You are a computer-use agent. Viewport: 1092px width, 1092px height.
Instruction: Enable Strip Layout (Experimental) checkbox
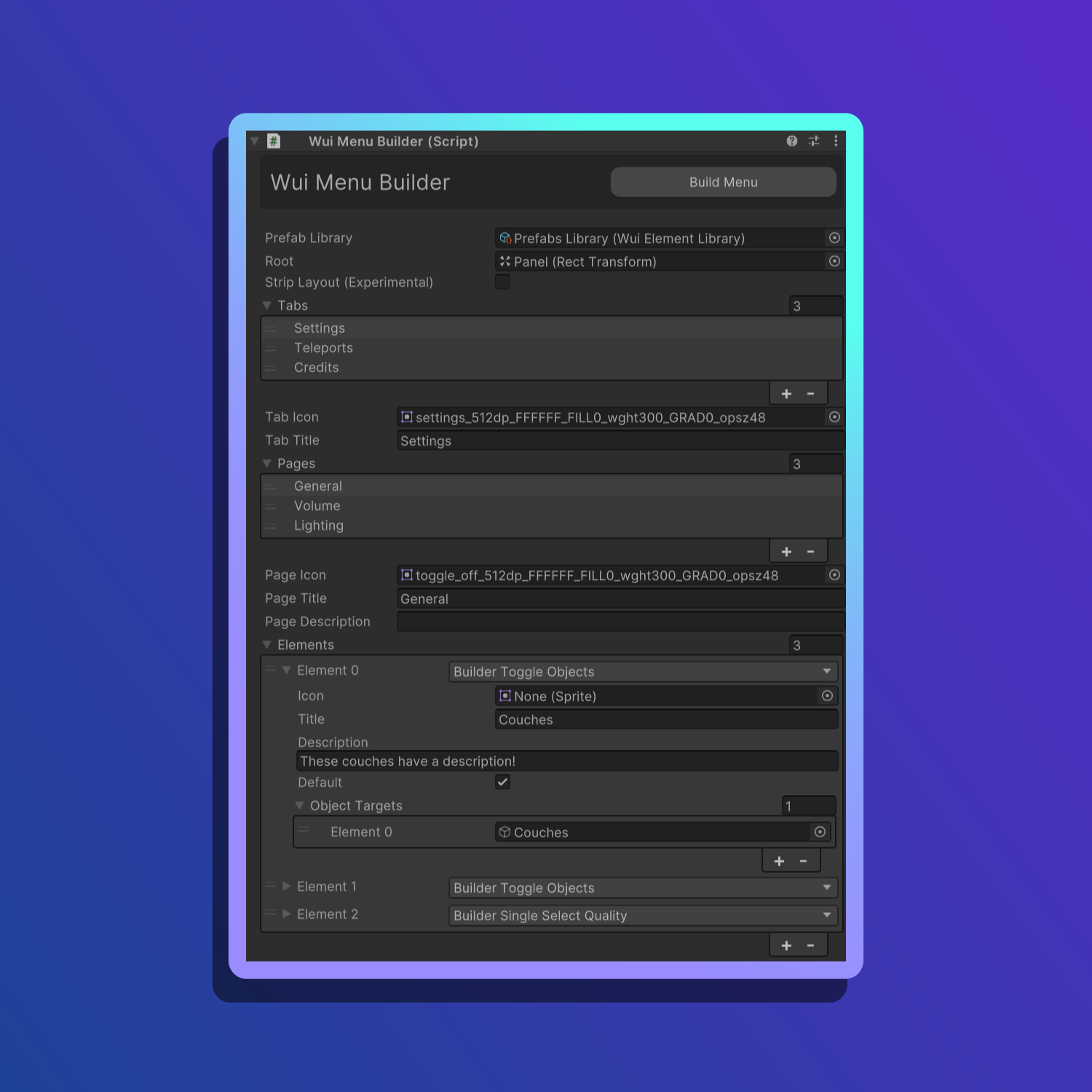click(502, 282)
